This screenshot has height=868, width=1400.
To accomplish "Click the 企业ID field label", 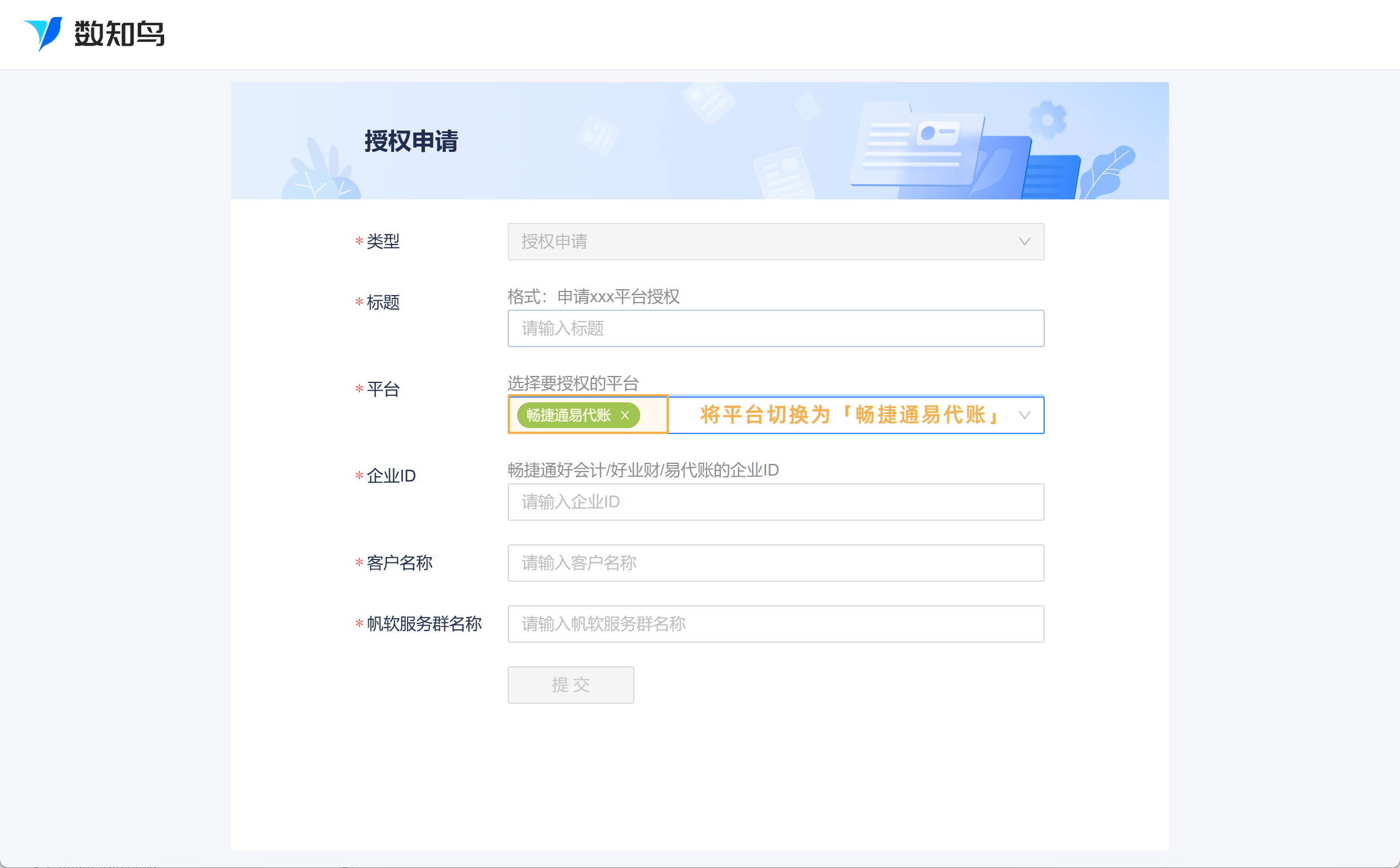I will click(391, 476).
